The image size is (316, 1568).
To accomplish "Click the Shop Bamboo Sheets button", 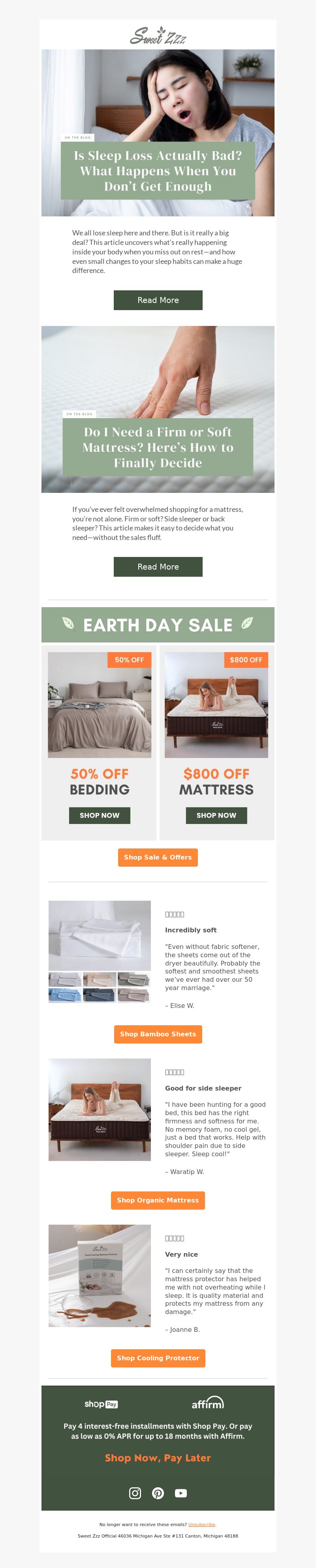I will pyautogui.click(x=158, y=1034).
